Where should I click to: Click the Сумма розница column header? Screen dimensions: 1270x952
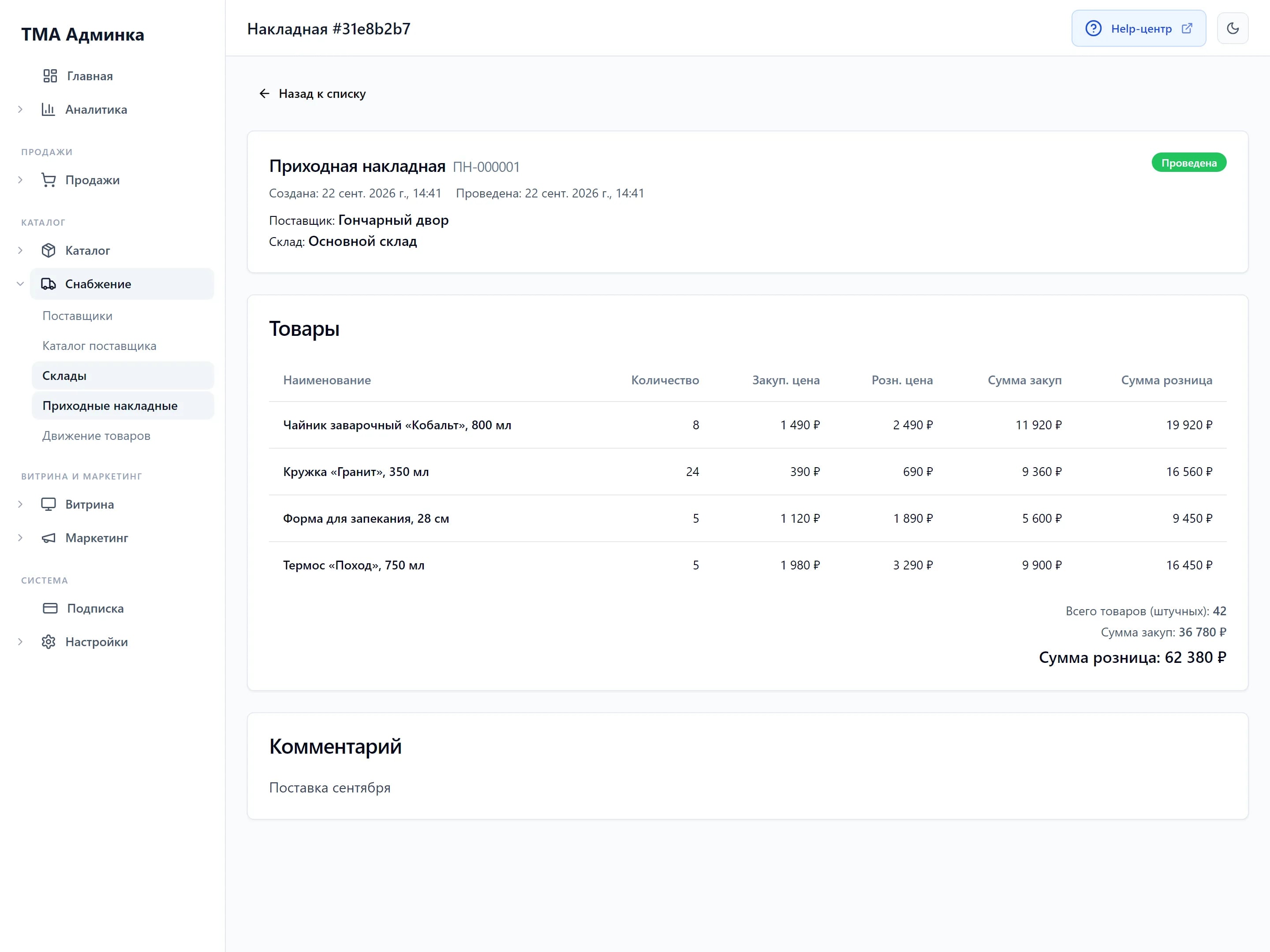1167,380
